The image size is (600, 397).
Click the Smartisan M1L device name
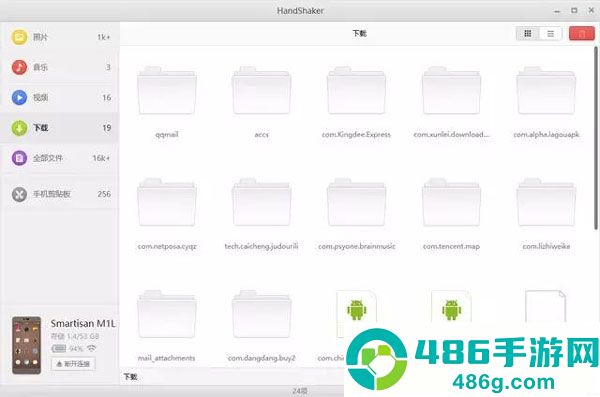[x=83, y=323]
